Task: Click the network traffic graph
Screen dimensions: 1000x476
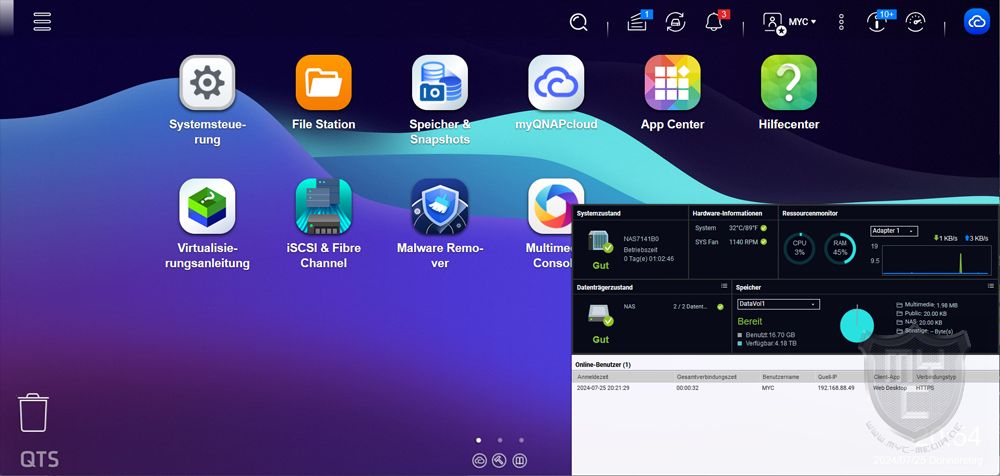Action: [936, 260]
